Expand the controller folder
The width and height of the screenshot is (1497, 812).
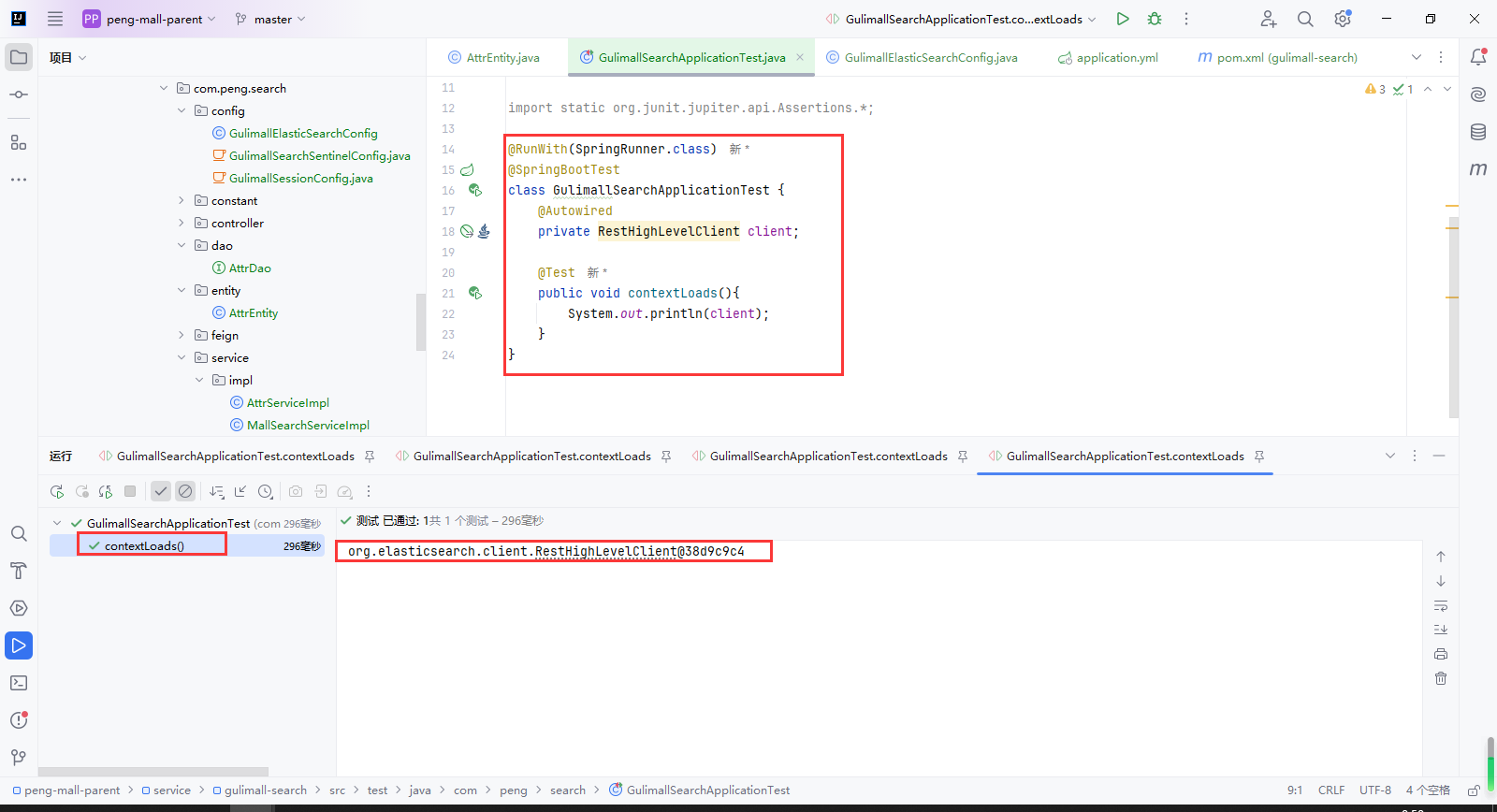coord(182,224)
